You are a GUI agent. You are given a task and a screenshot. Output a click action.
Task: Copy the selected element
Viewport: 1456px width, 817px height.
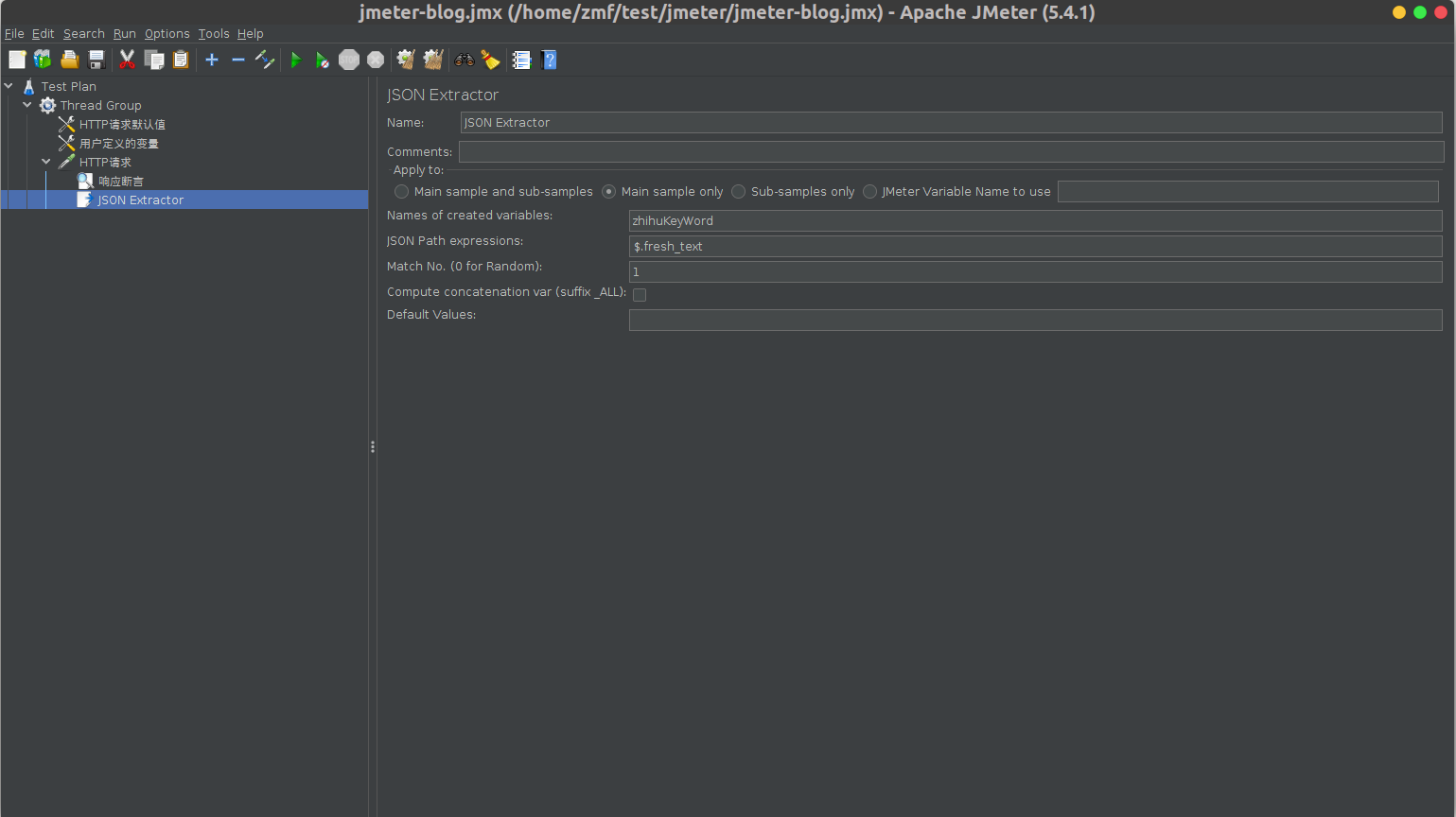[x=154, y=60]
